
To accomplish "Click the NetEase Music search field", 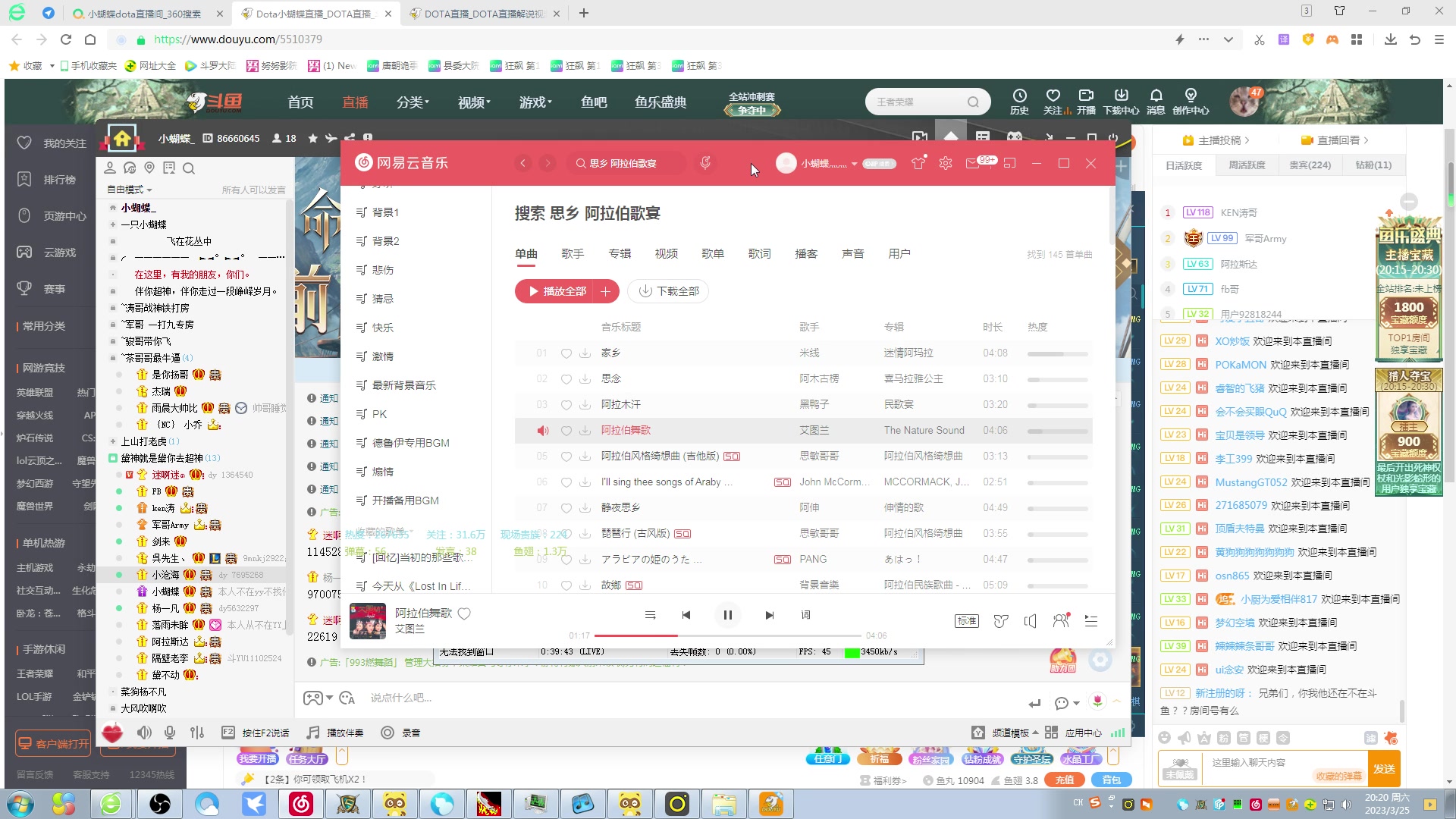I will pyautogui.click(x=626, y=163).
